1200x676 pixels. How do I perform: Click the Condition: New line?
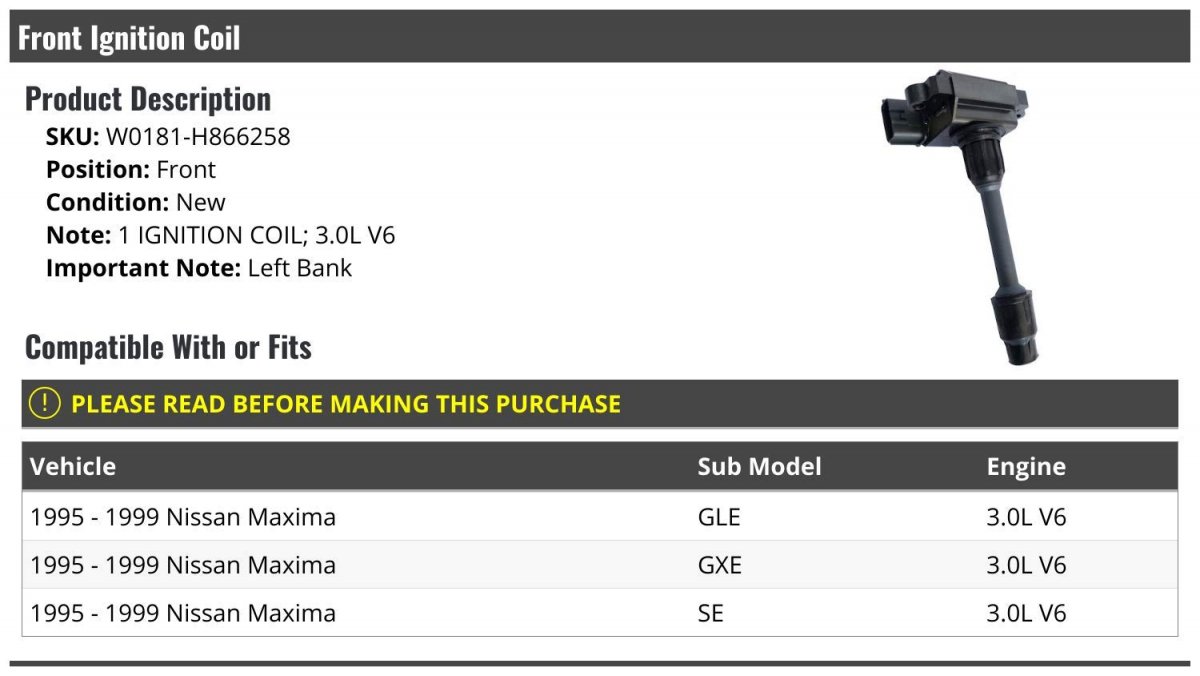coord(136,202)
